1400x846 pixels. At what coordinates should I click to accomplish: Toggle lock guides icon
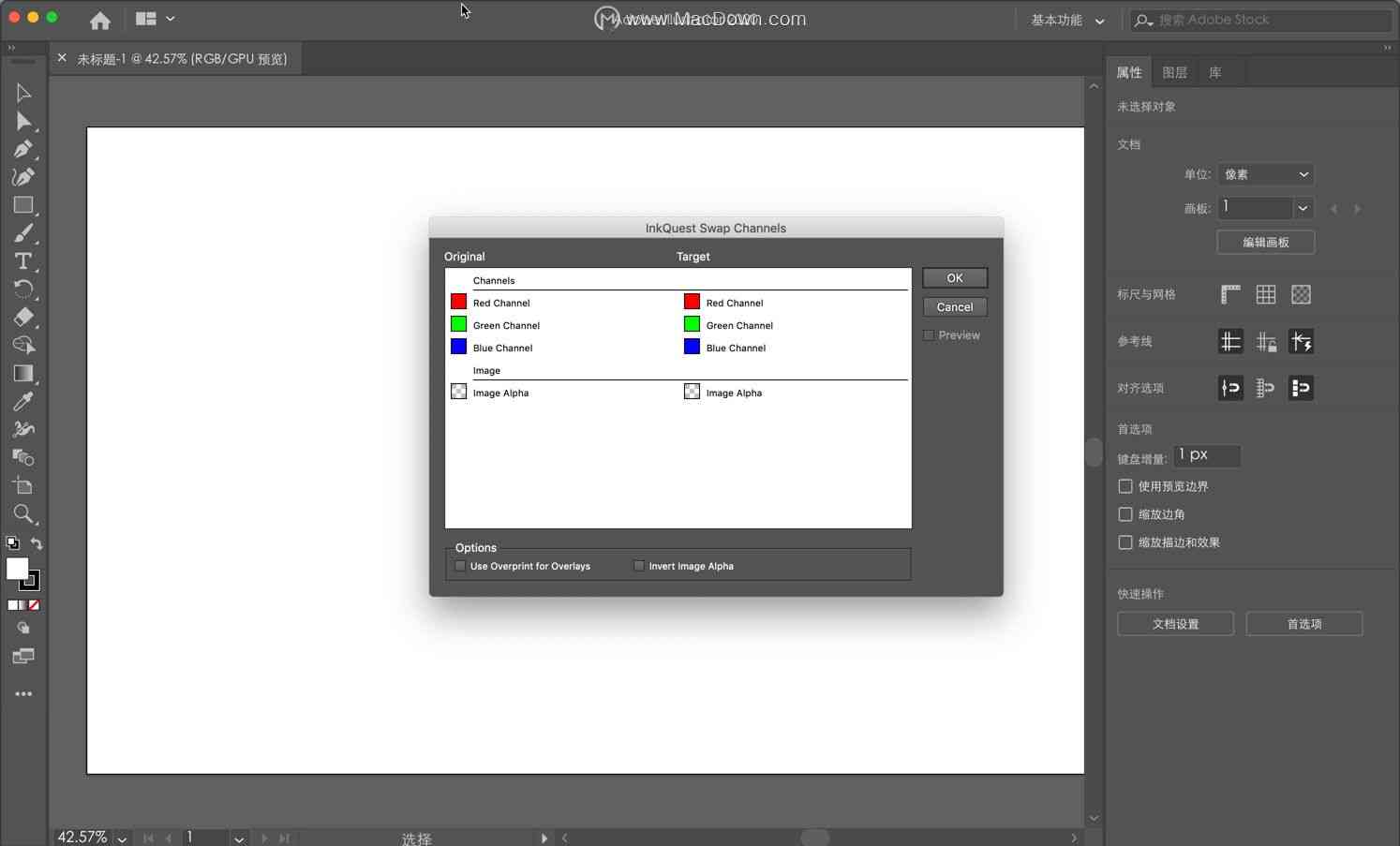click(1266, 341)
